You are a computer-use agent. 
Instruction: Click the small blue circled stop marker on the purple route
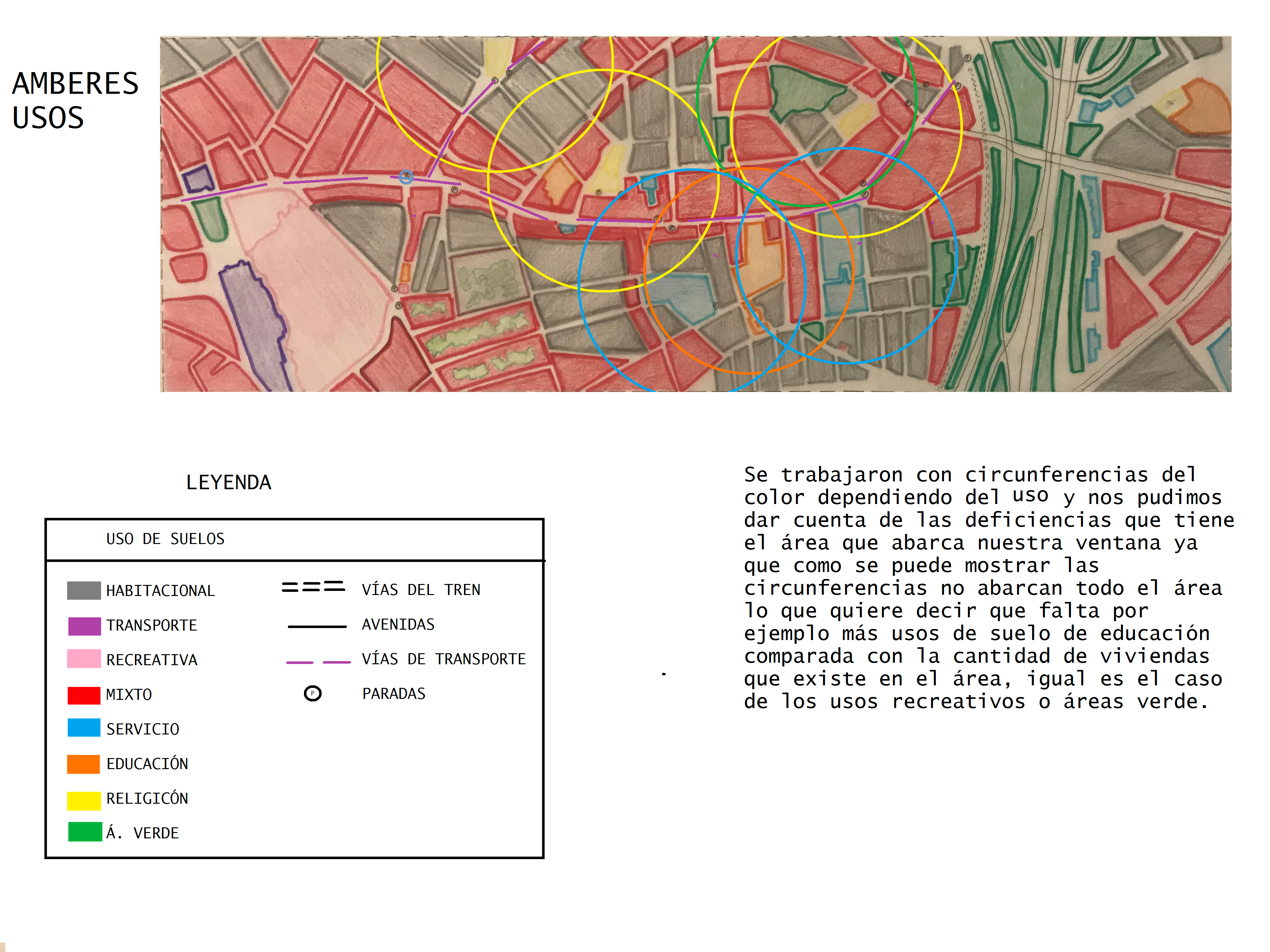pos(406,177)
